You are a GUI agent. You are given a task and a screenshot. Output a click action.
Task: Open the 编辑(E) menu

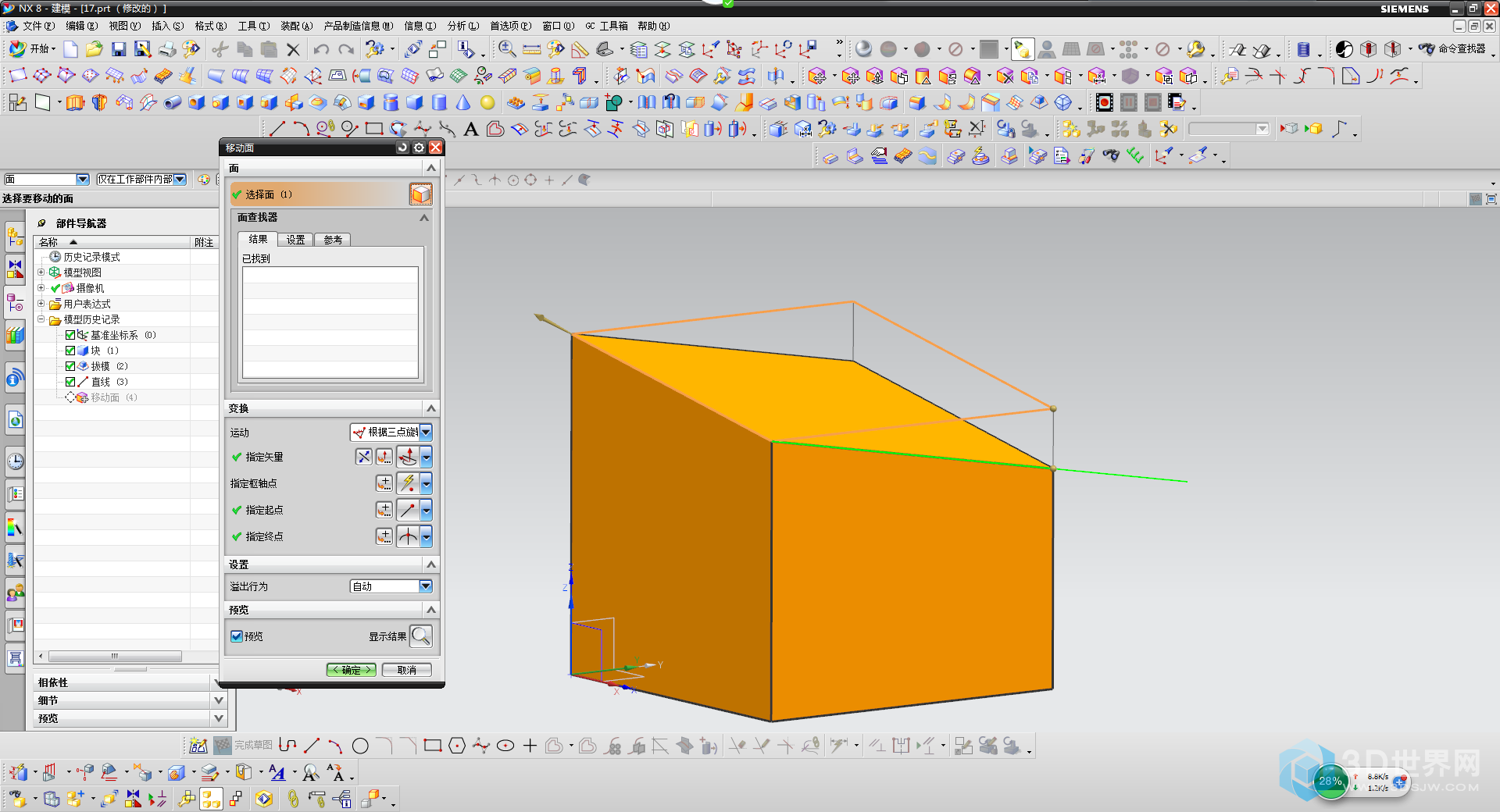click(x=81, y=26)
